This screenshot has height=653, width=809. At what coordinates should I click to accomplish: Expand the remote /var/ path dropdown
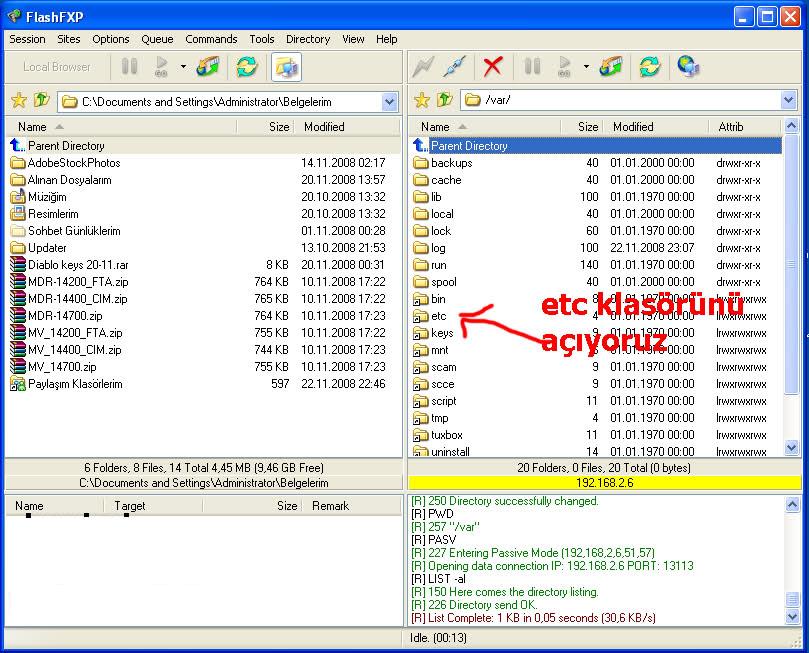pyautogui.click(x=789, y=101)
